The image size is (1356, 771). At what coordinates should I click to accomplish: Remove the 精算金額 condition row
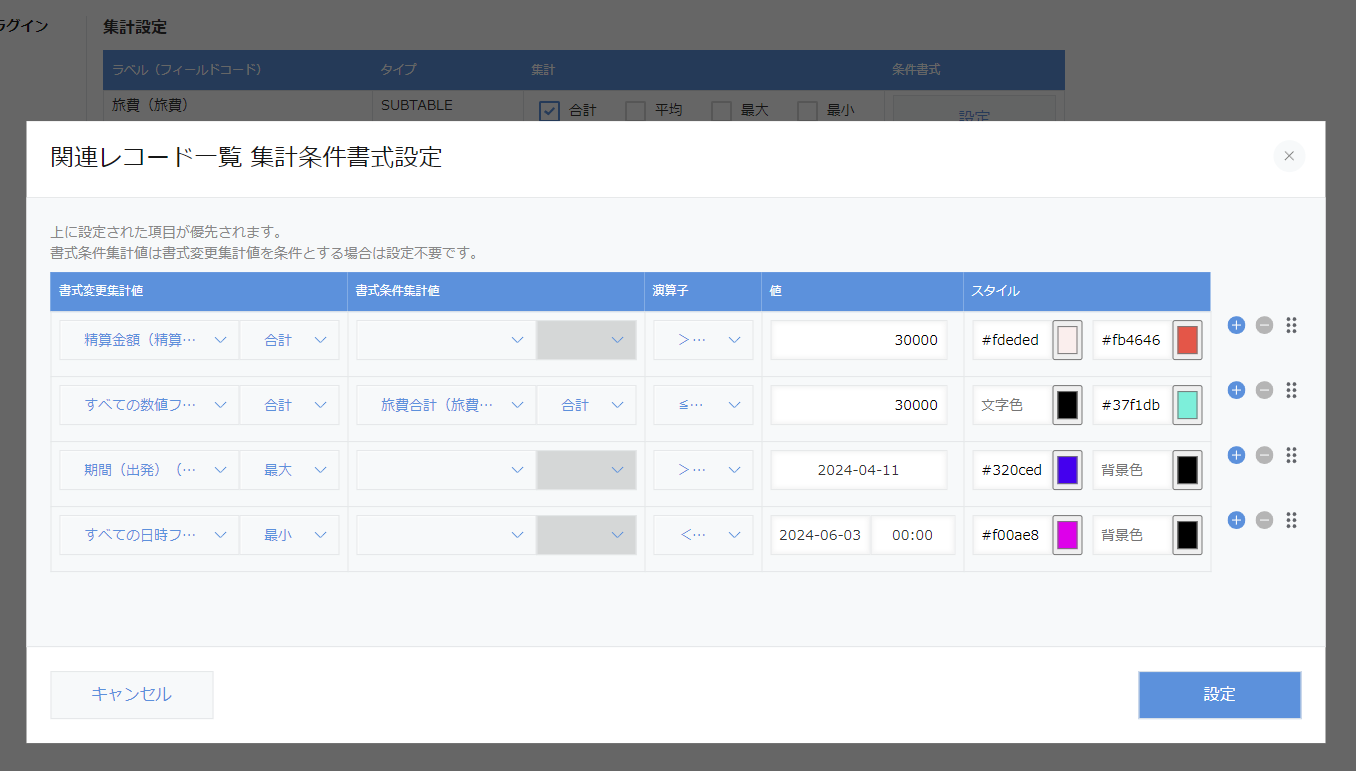tap(1264, 325)
